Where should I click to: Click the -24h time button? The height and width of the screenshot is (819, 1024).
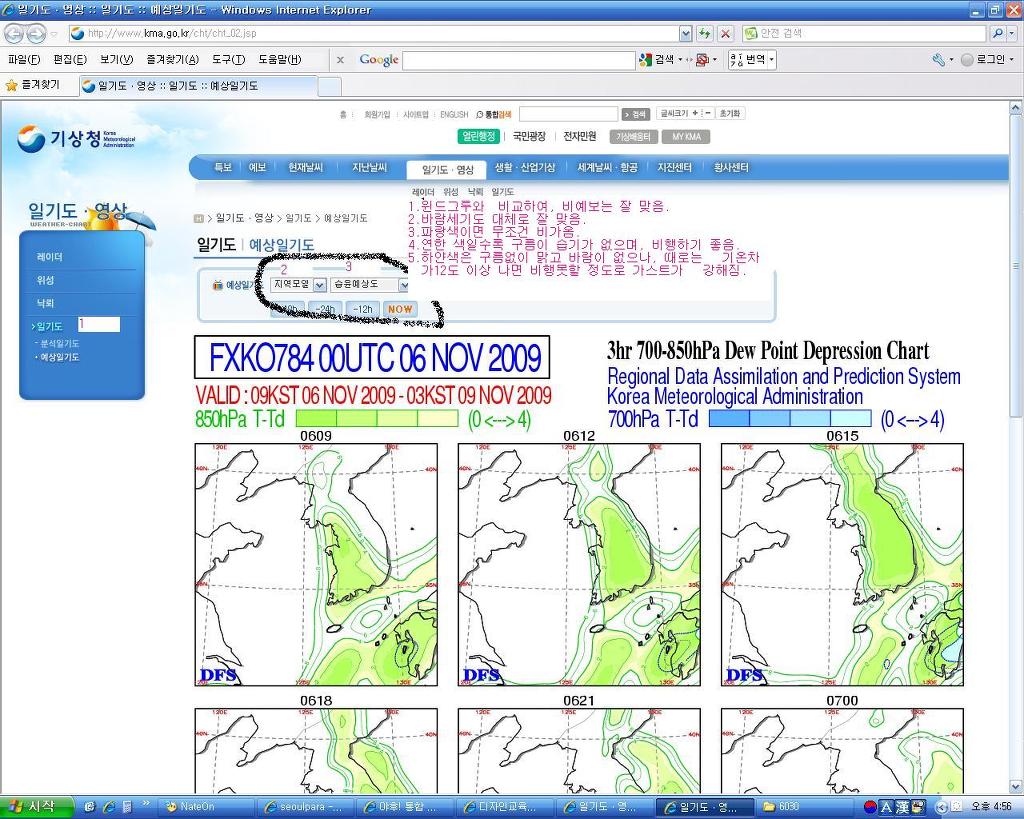tap(325, 309)
